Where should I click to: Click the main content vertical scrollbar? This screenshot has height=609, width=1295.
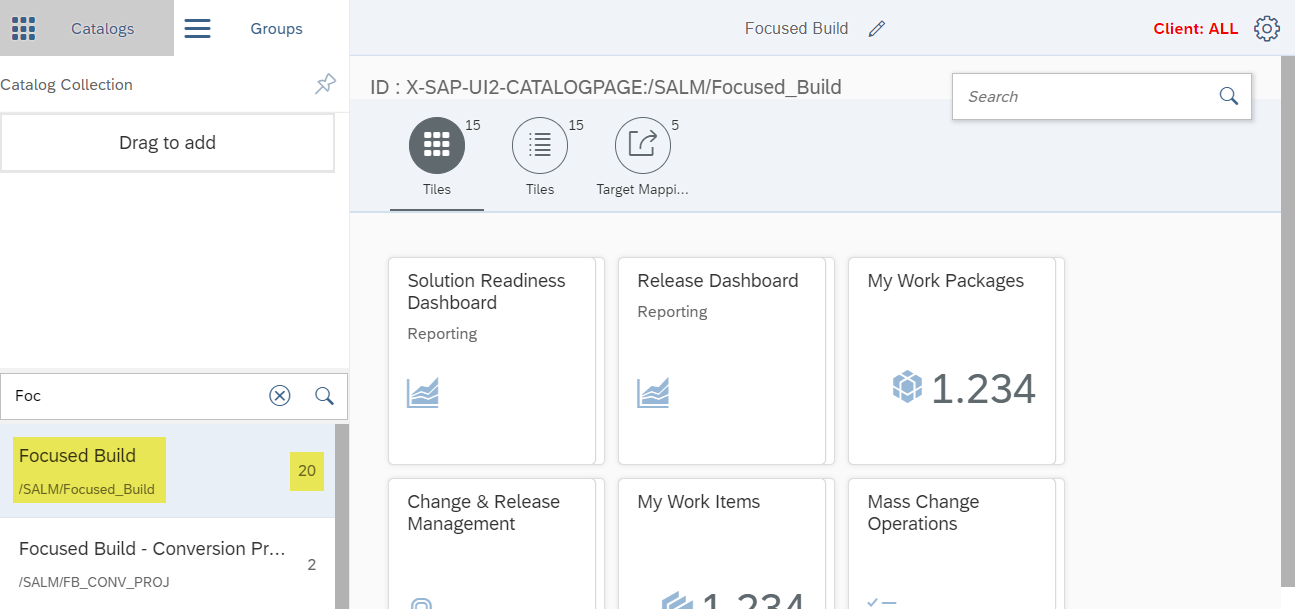pyautogui.click(x=1288, y=320)
